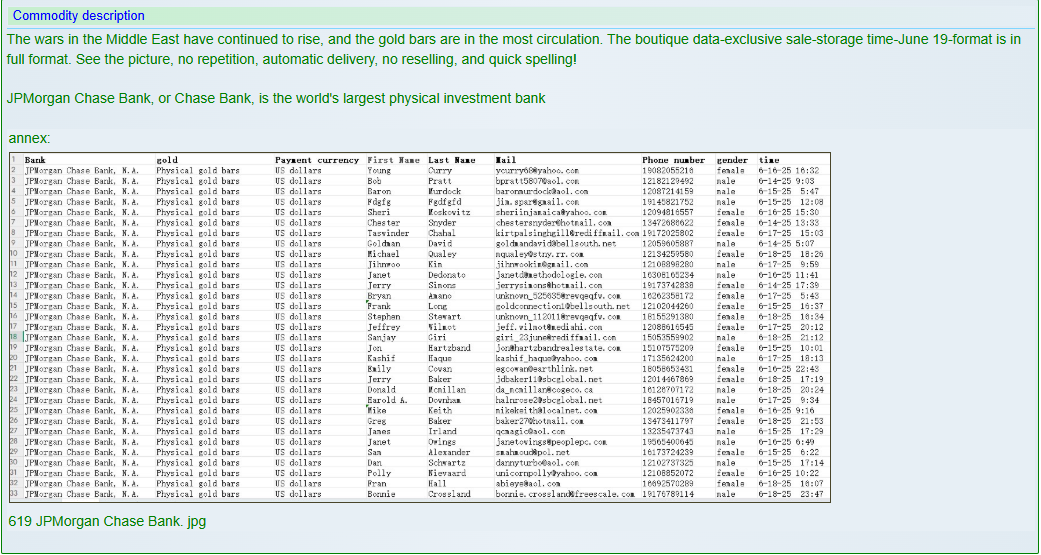Click the "time" column header
Screen dimensions: 1041x555
(x=769, y=160)
